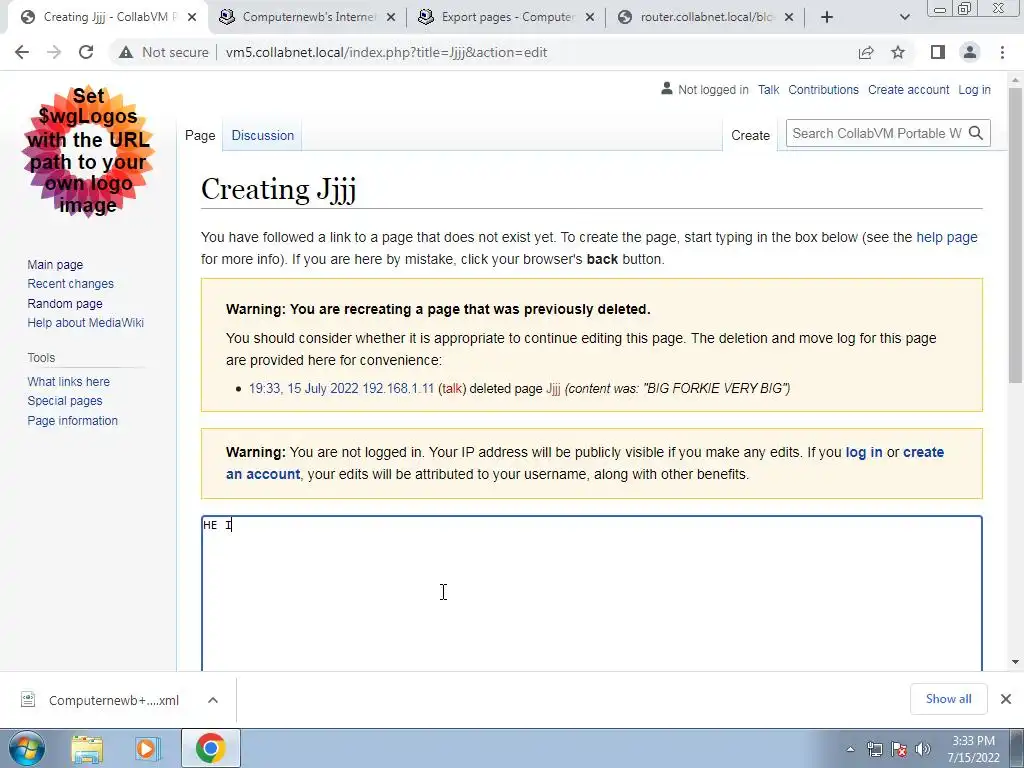
Task: Go to Main page in sidebar
Action: [55, 264]
